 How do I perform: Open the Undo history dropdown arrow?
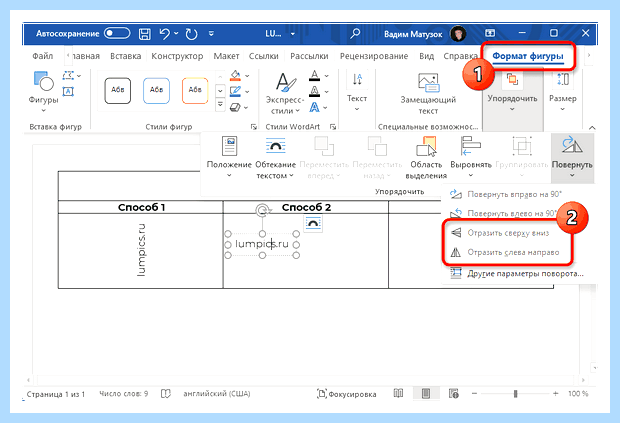(176, 34)
